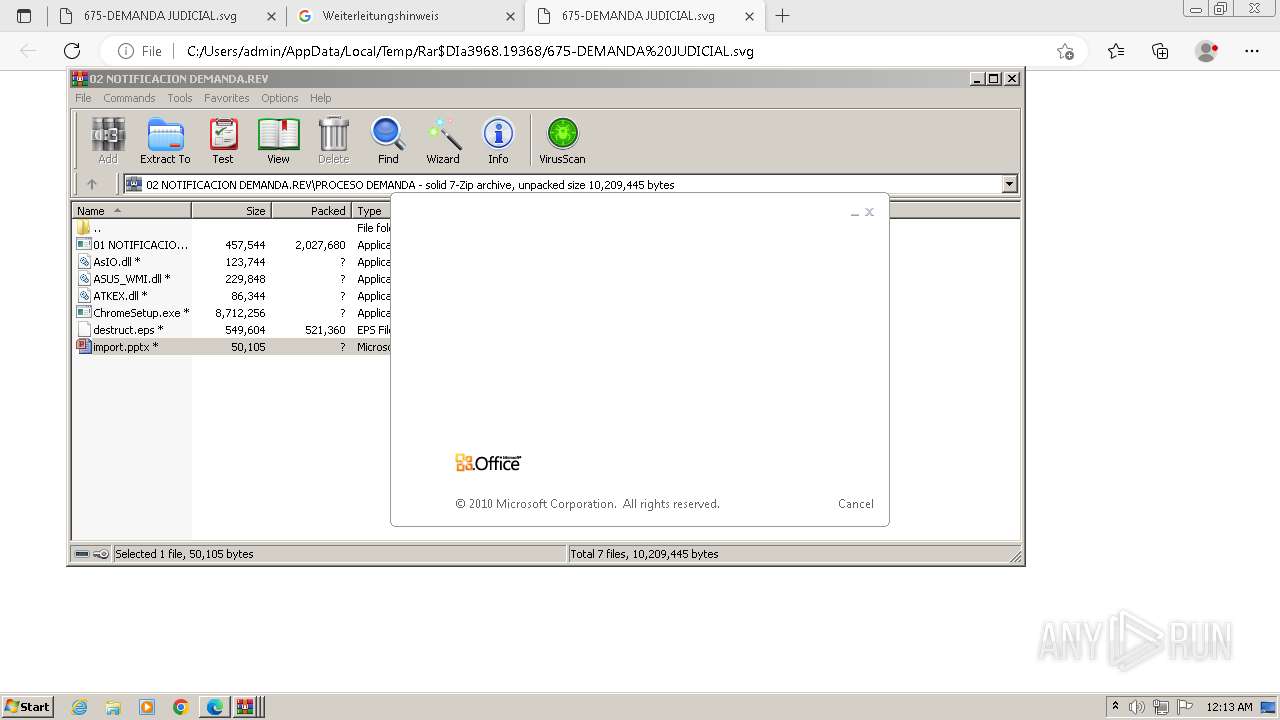
Task: Open the browser profile avatar
Action: [x=1207, y=51]
